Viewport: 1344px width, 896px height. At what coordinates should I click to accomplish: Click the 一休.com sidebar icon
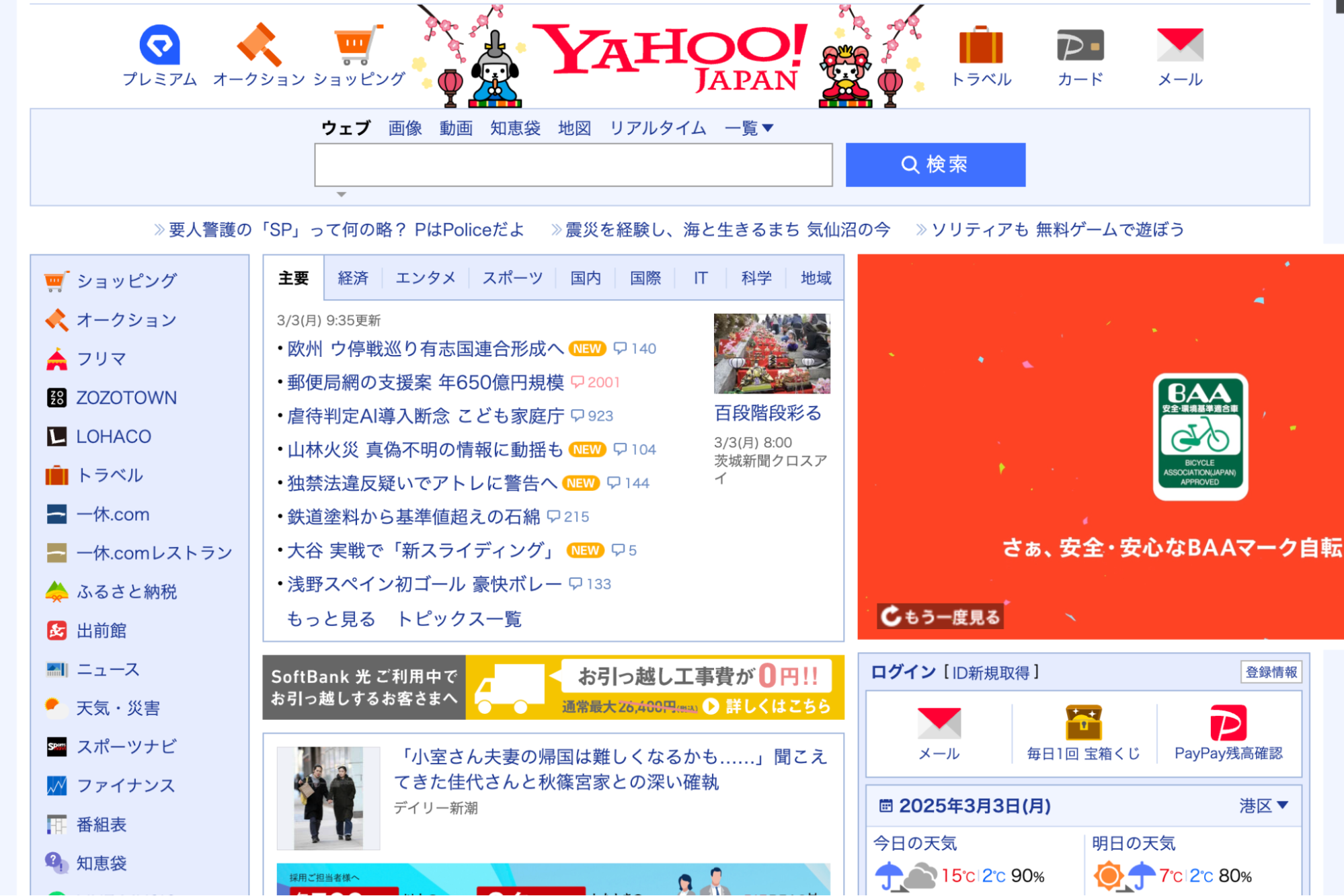[56, 514]
